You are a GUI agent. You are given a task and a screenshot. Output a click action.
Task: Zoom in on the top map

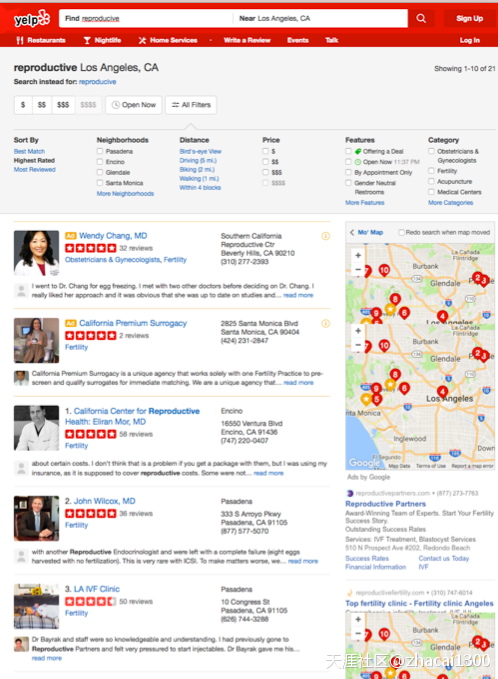[x=358, y=255]
